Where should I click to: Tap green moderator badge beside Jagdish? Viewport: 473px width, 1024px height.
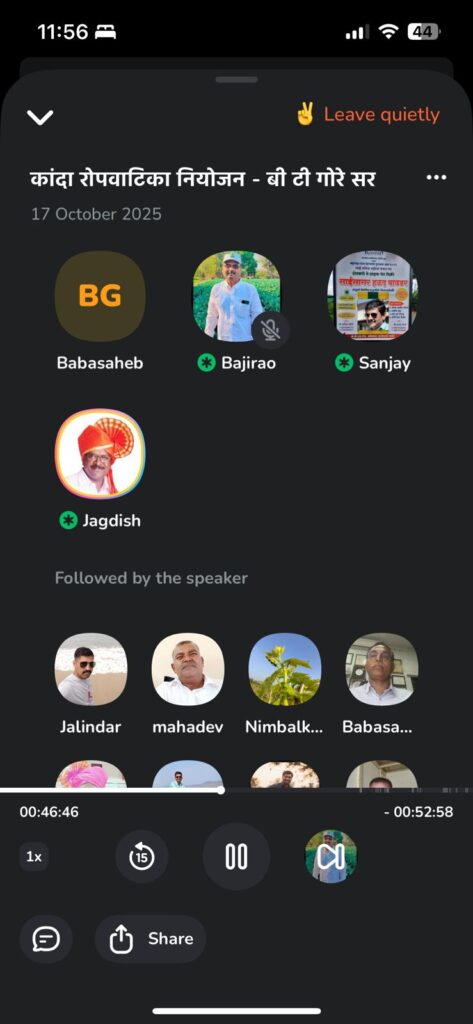[x=68, y=520]
